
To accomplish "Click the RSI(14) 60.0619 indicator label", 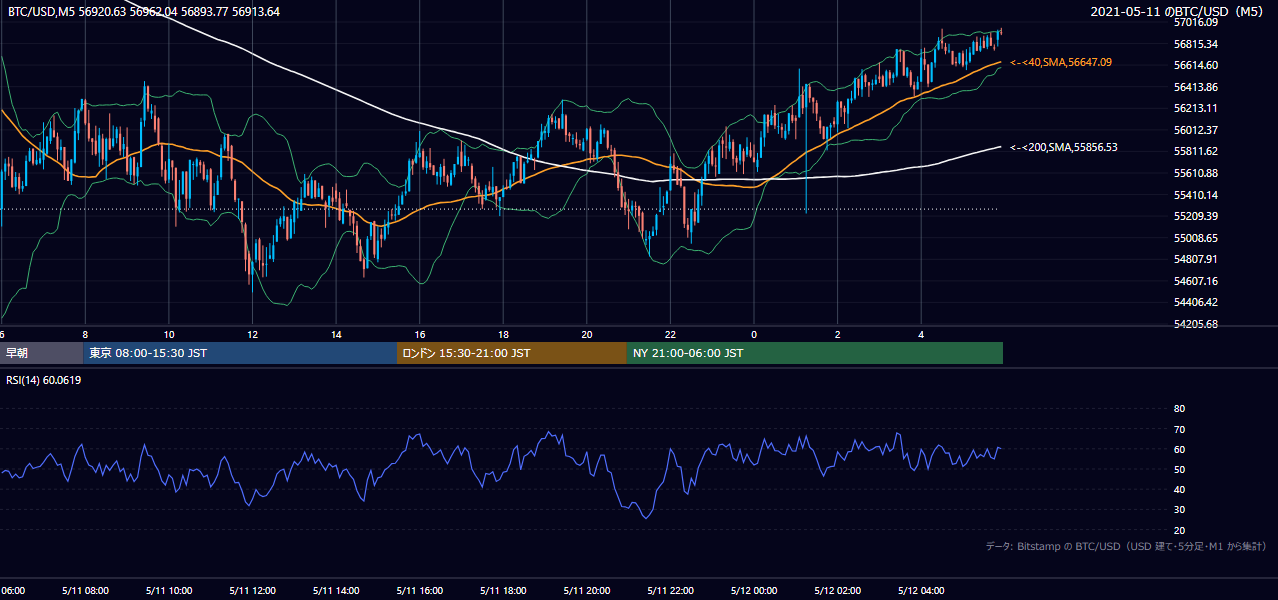I will [44, 379].
